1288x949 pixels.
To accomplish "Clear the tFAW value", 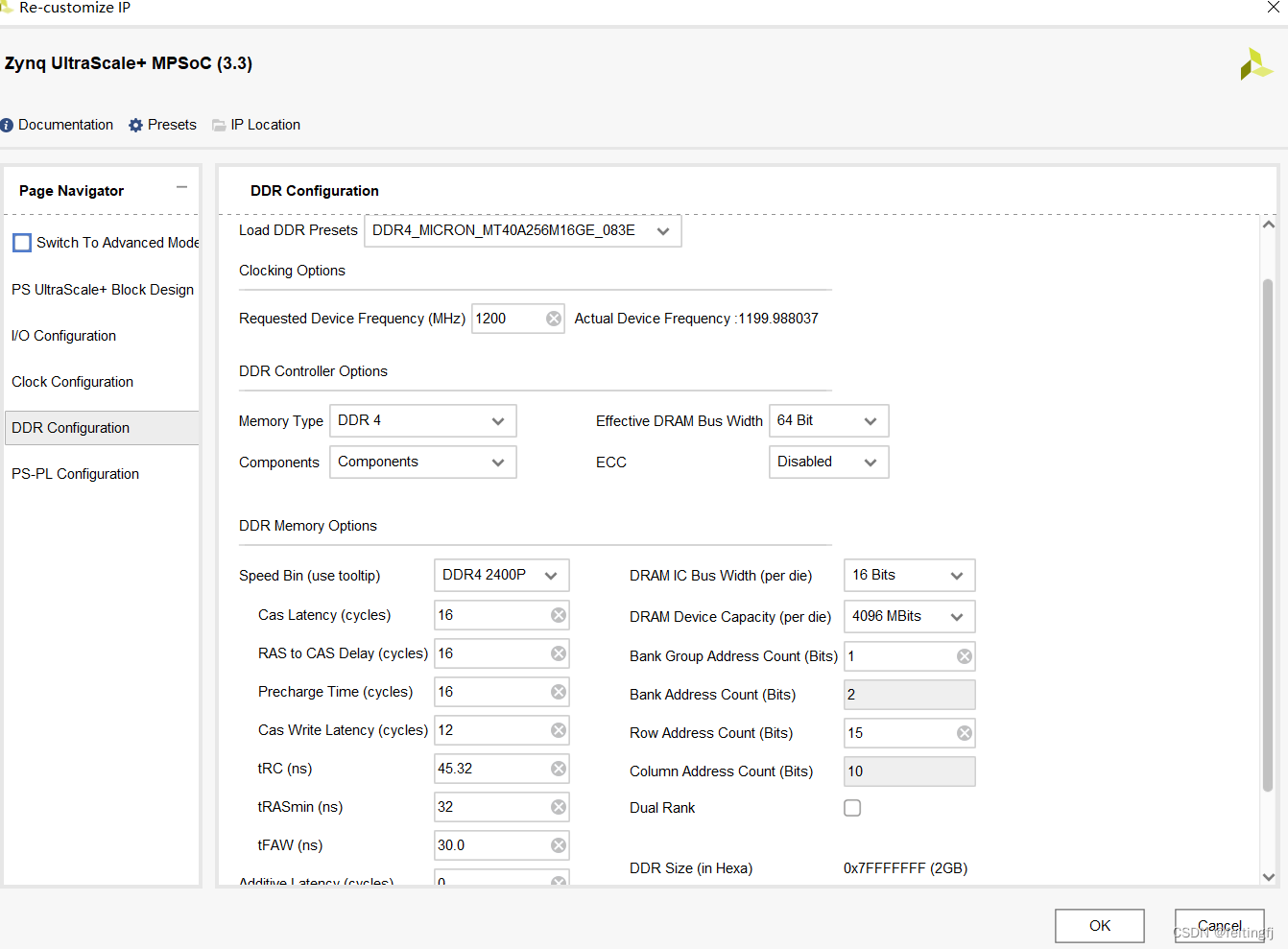I will tap(559, 845).
